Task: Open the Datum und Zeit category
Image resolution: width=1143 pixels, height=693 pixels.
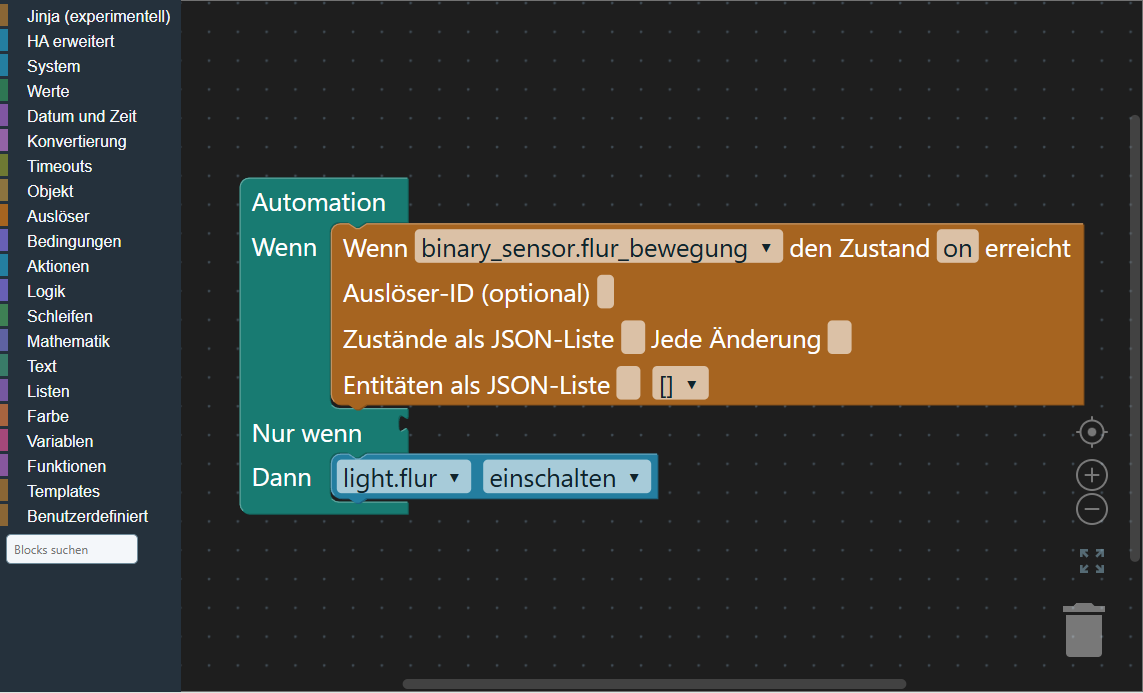Action: point(90,116)
